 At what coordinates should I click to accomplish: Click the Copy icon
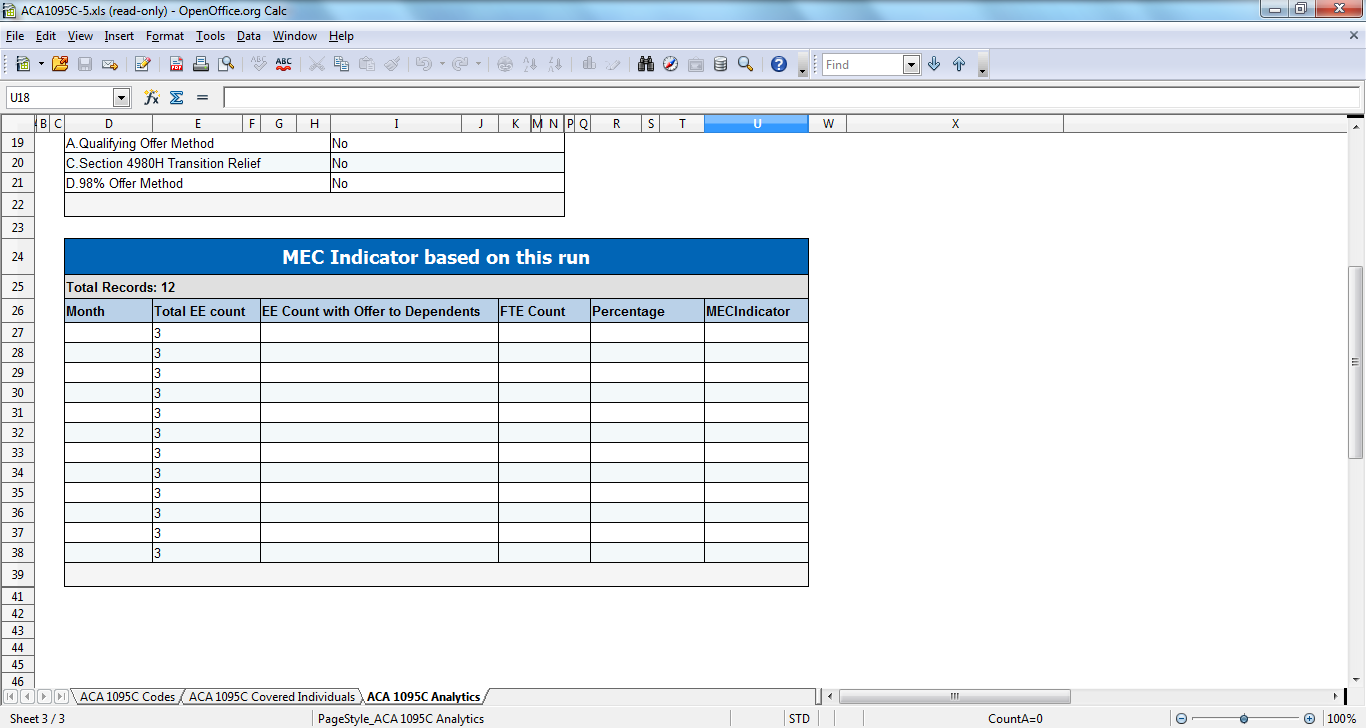(341, 64)
